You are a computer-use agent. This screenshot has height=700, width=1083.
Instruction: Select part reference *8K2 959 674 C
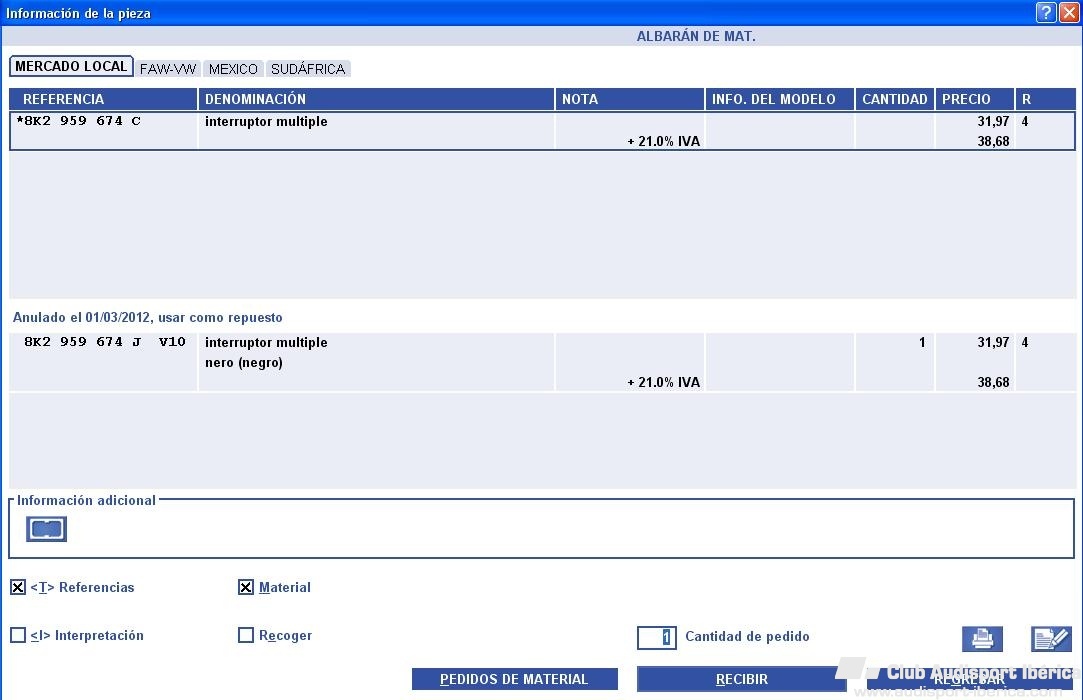[79, 121]
